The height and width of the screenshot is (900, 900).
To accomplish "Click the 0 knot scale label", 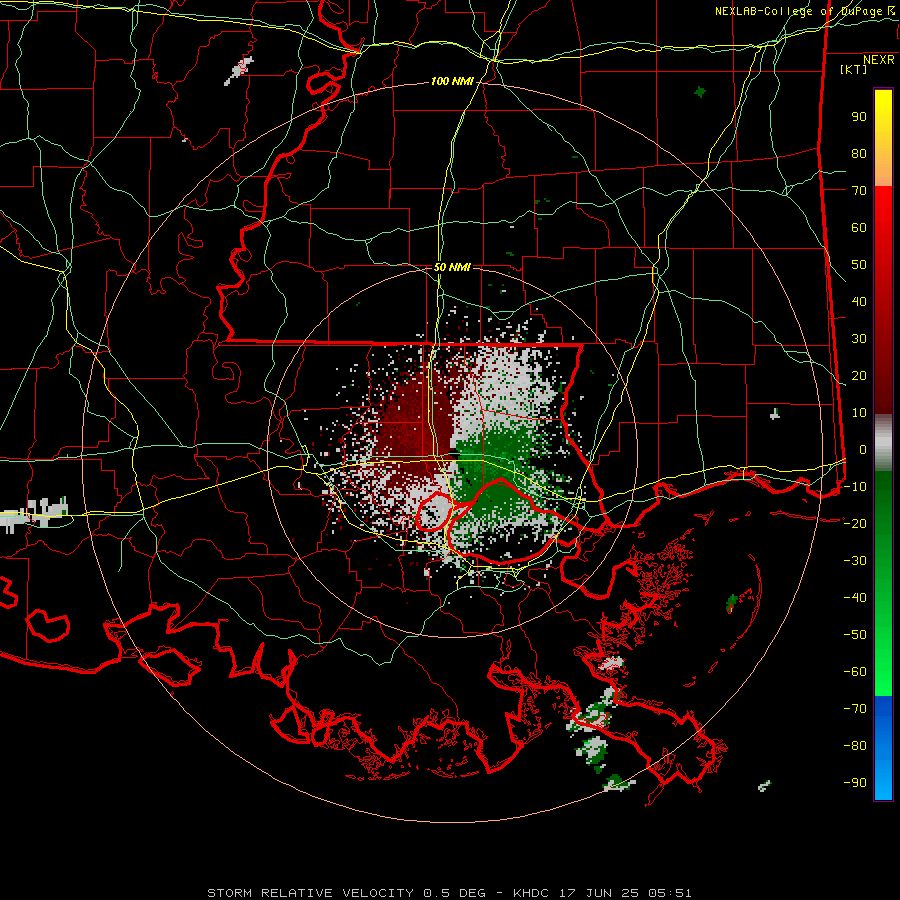I will [863, 450].
